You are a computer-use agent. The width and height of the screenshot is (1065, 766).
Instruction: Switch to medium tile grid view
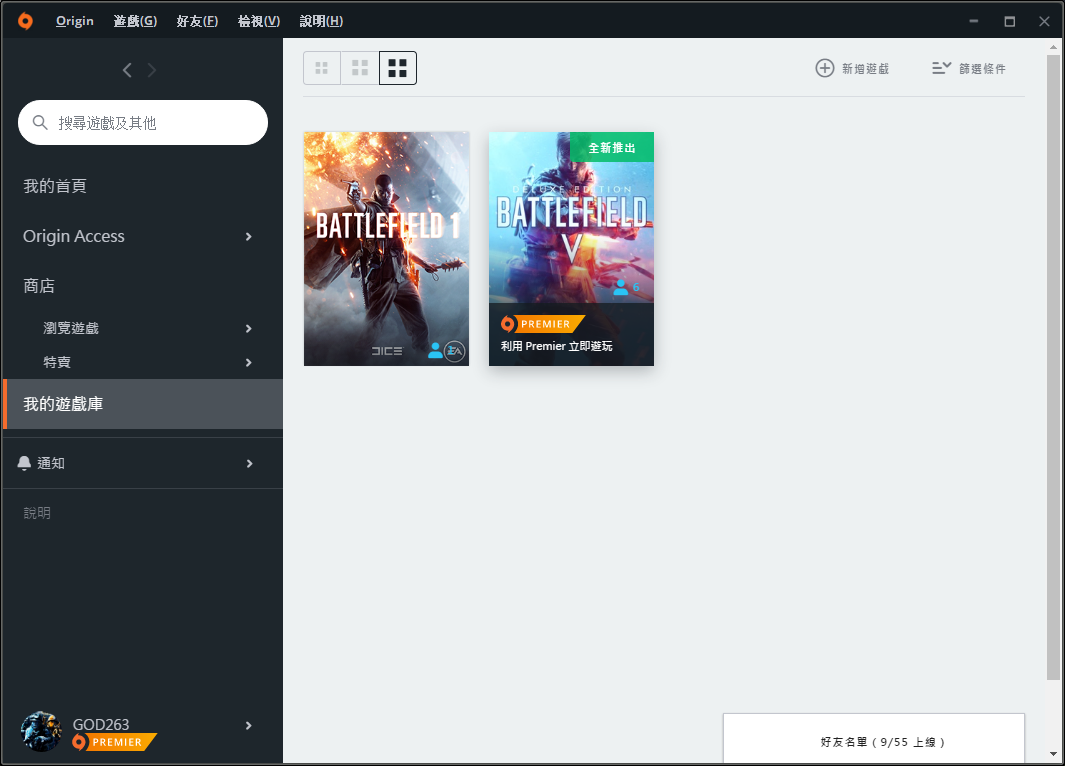[360, 68]
